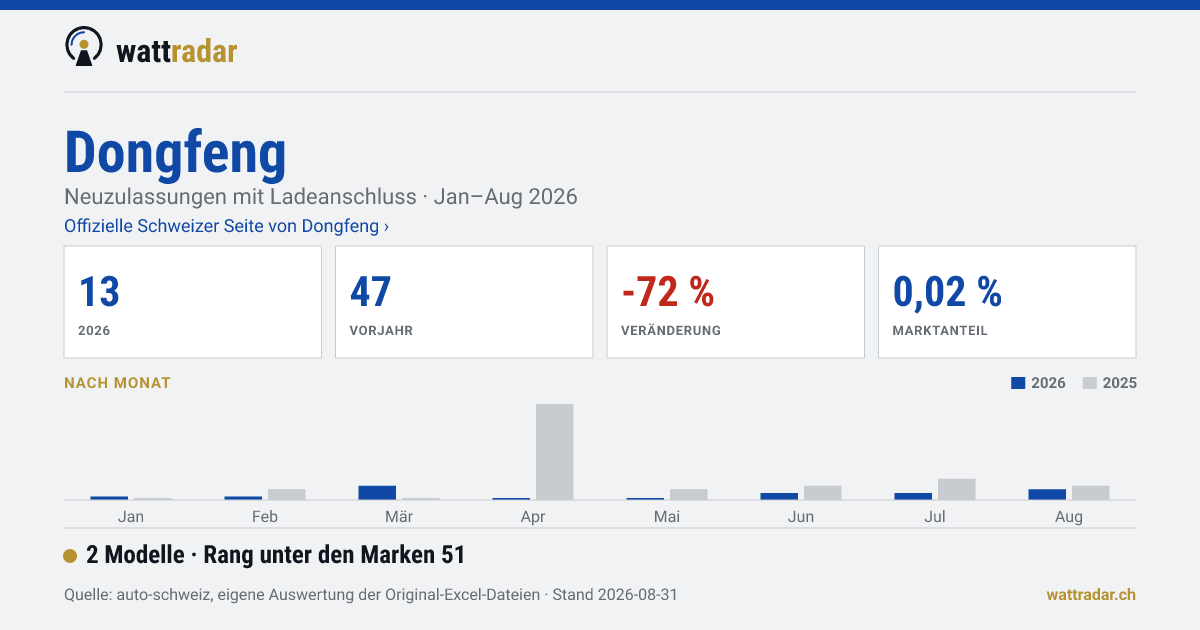Click the wattradar brand name text
Image resolution: width=1200 pixels, height=630 pixels.
point(176,50)
